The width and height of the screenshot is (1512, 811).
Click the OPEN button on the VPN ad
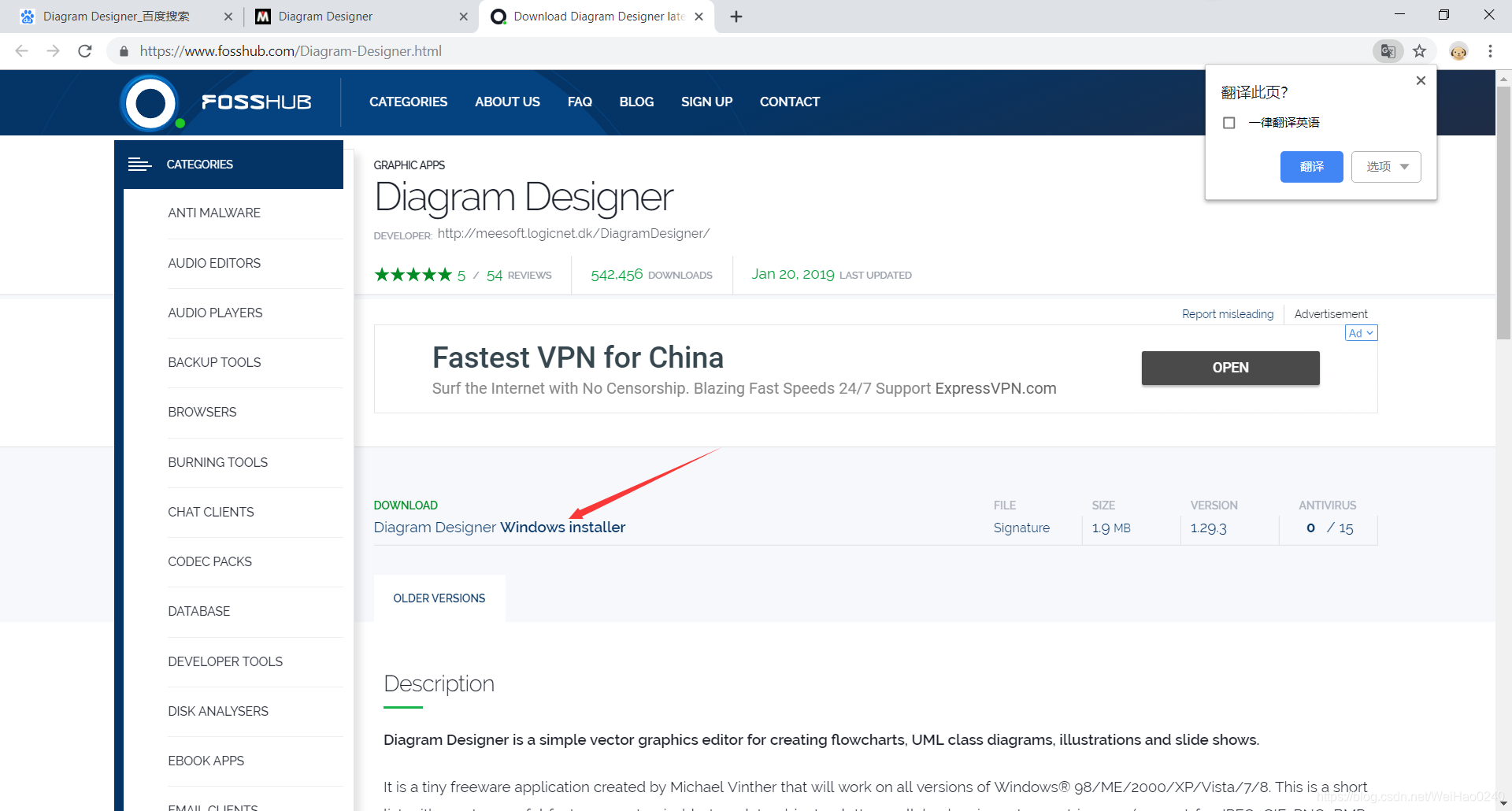pos(1230,367)
